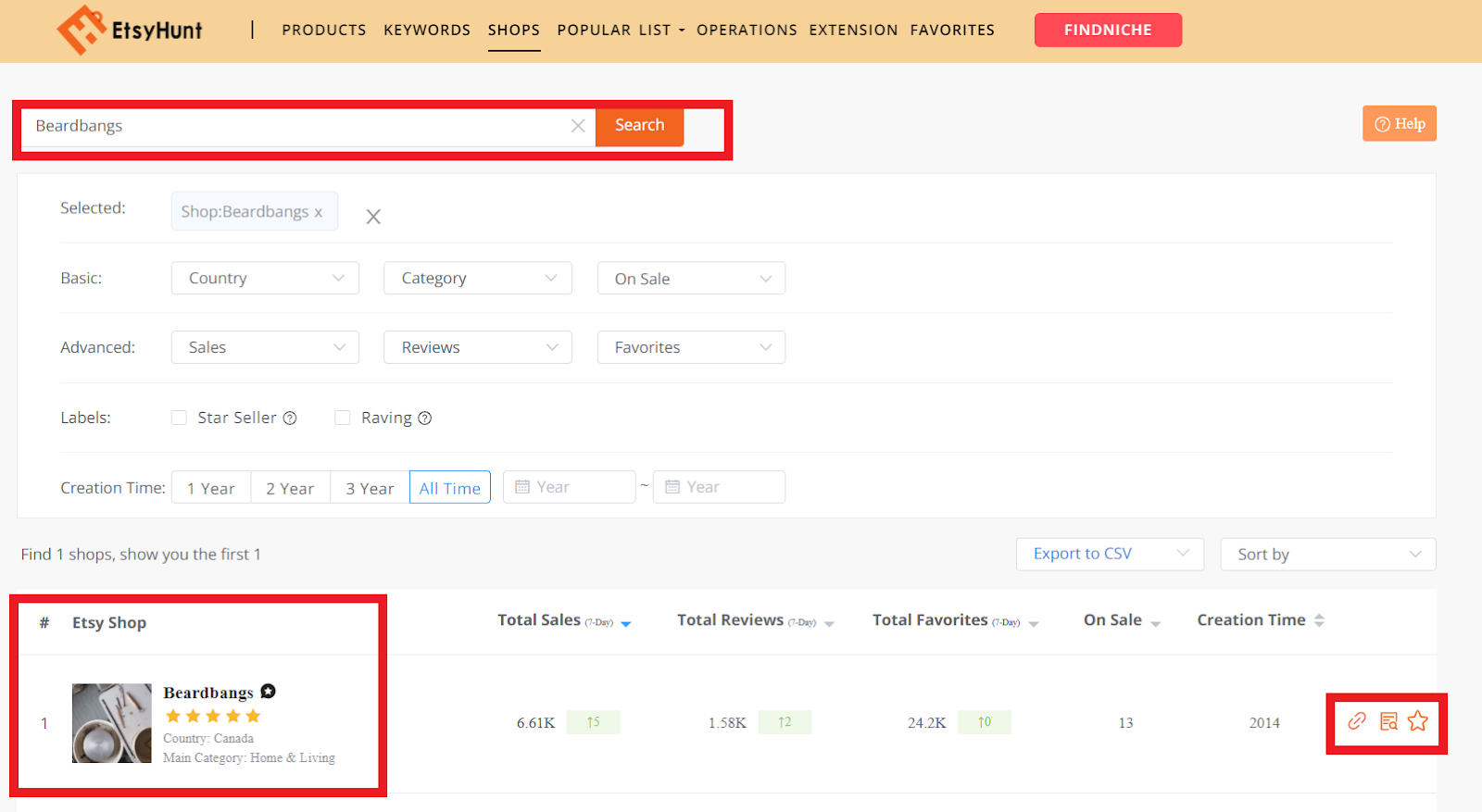Viewport: 1482px width, 812px height.
Task: Click the on-sale count 13
Action: pyautogui.click(x=1126, y=723)
